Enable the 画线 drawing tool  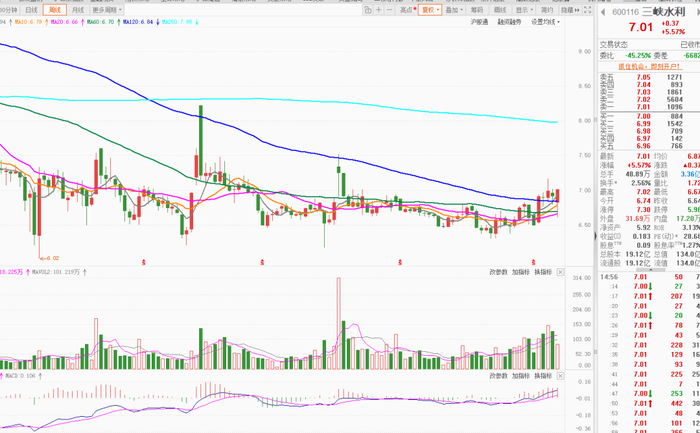500,10
